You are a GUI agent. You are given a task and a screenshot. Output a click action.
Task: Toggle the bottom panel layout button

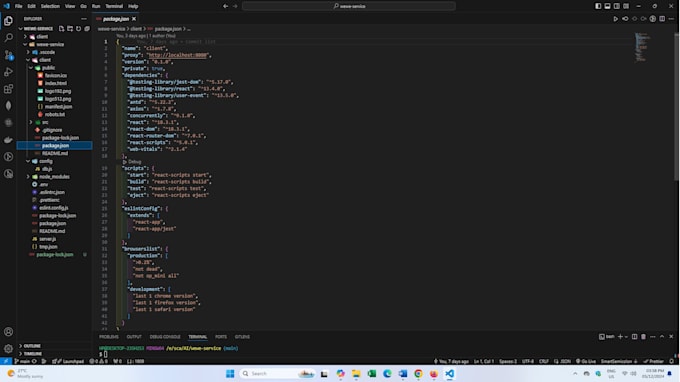tap(608, 6)
